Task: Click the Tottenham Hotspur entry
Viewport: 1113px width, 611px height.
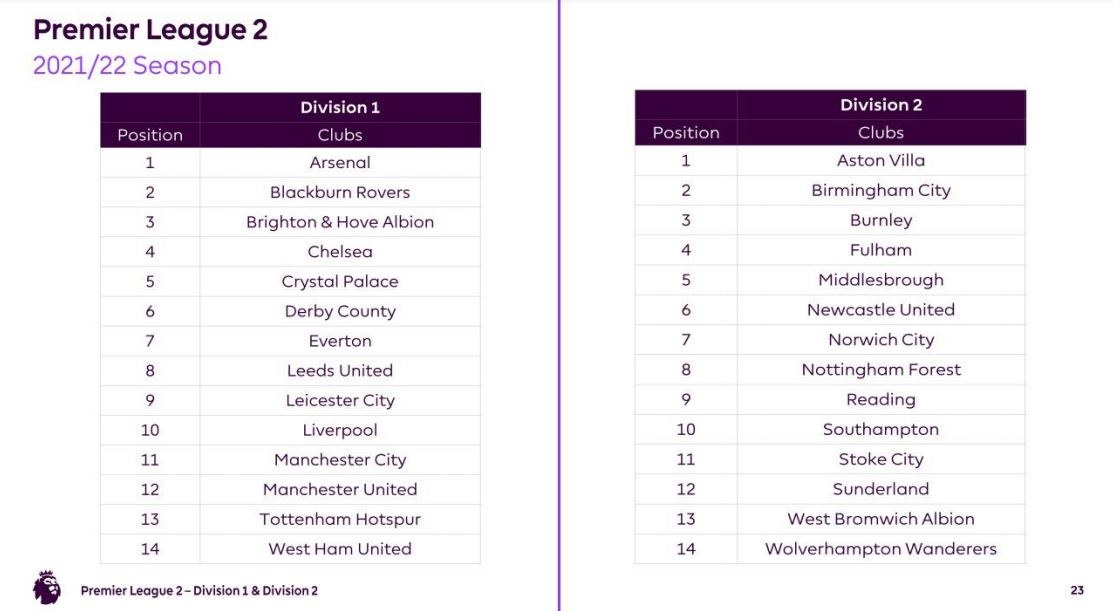Action: [340, 519]
